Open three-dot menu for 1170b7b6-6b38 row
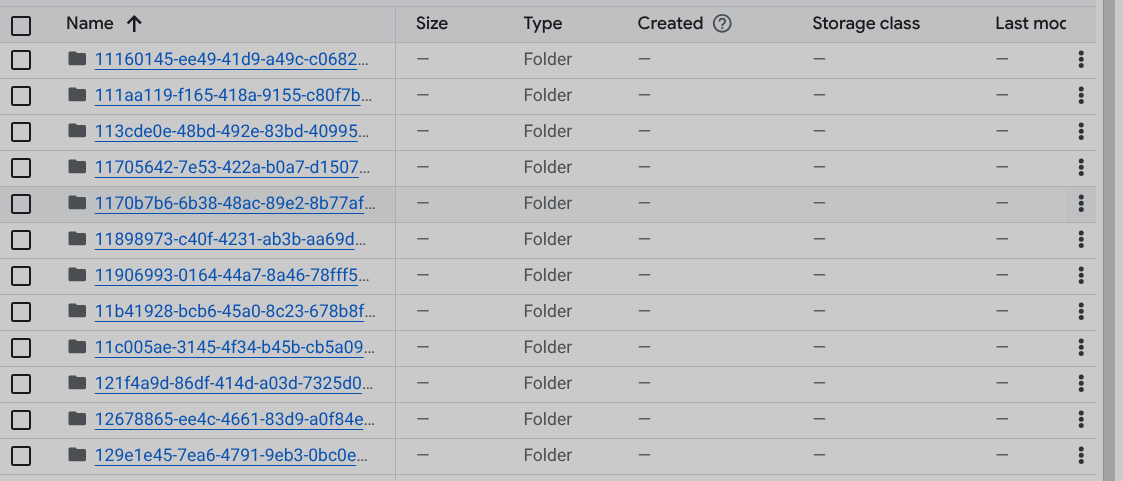 coord(1081,204)
